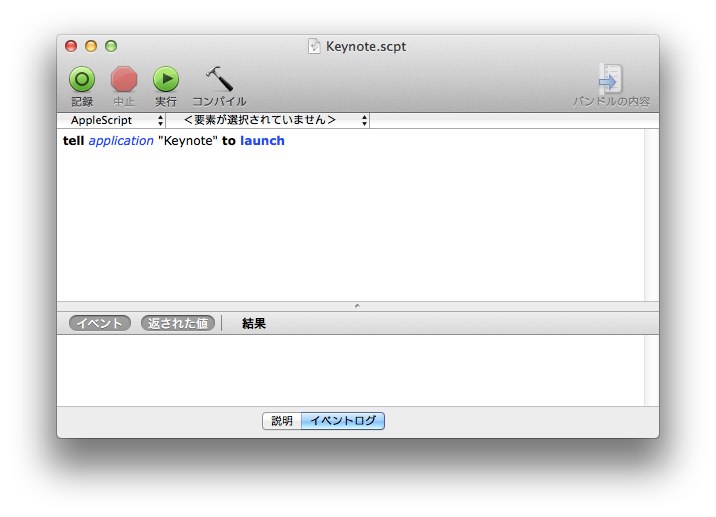Open the <要素が選択されていません> element dropdown
Image resolution: width=716 pixels, height=517 pixels.
[x=268, y=120]
